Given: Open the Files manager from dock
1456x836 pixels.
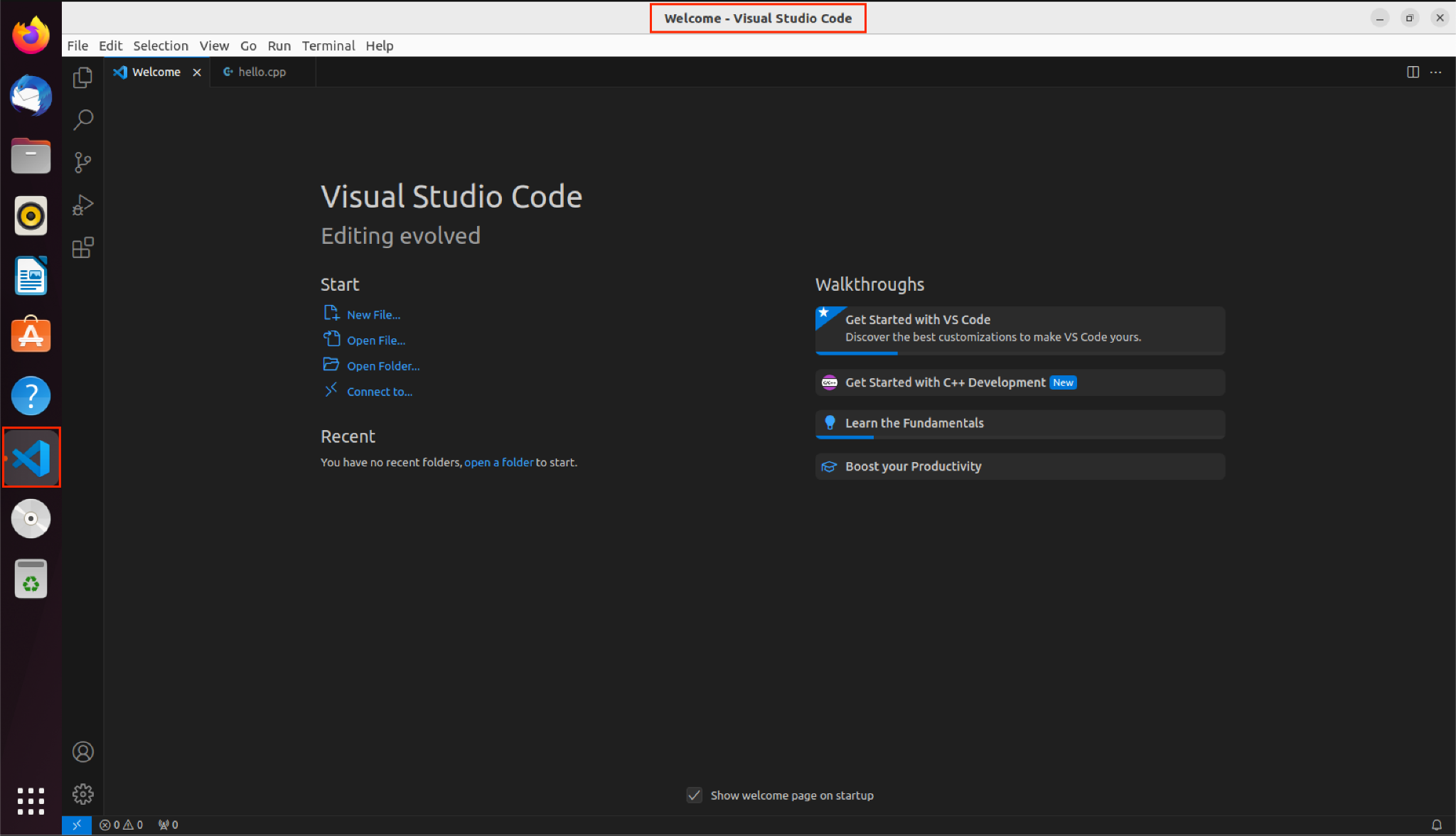Looking at the screenshot, I should coord(31,156).
